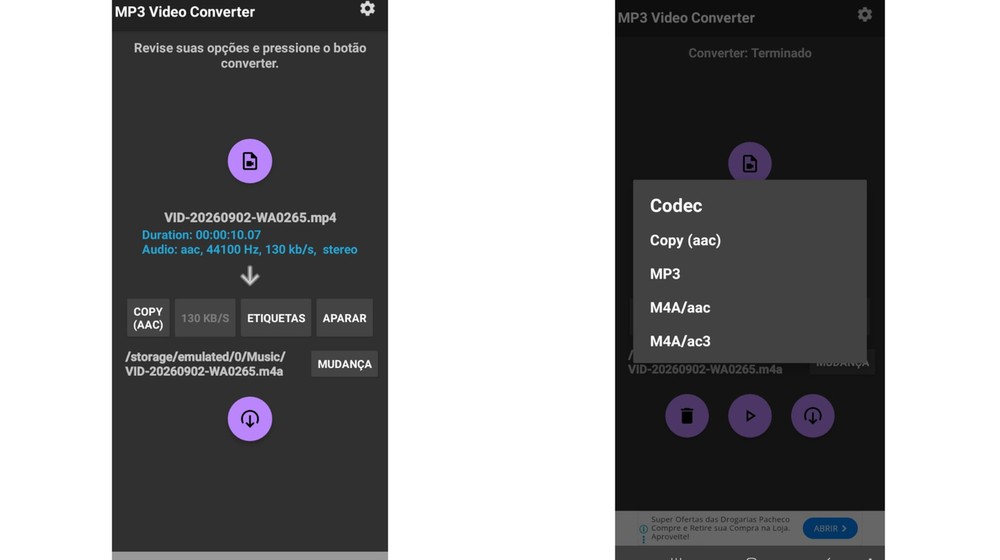Image resolution: width=1000 pixels, height=560 pixels.
Task: Click the file name VID-20260902-WA0265.mp4
Action: coord(250,217)
